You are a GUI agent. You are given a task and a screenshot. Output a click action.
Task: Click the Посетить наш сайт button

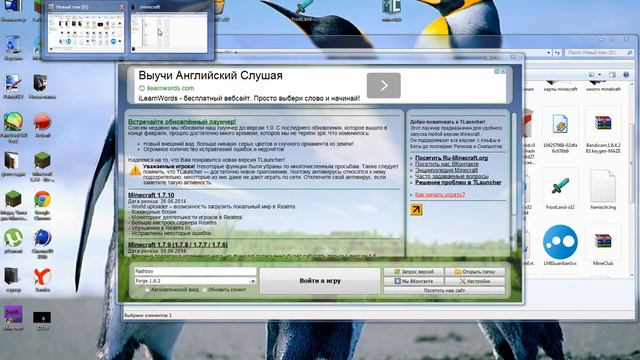point(444,290)
